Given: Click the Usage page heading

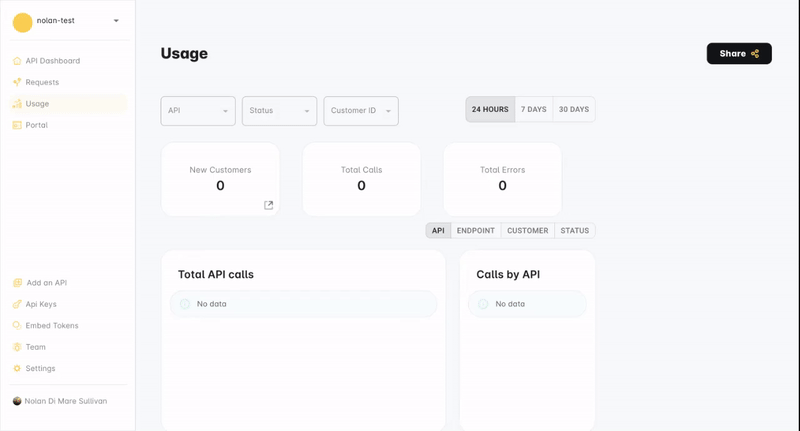Looking at the screenshot, I should click(x=184, y=54).
